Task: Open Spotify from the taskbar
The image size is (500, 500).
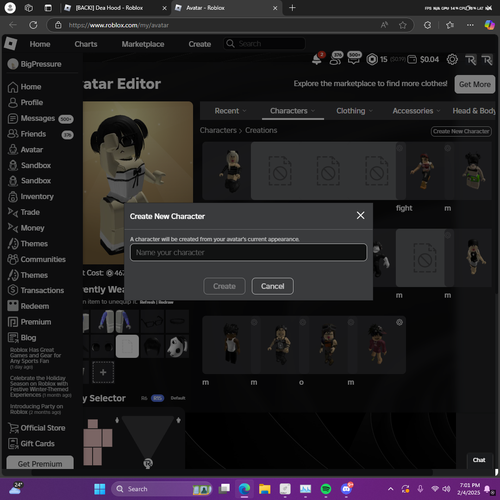Action: [326, 489]
